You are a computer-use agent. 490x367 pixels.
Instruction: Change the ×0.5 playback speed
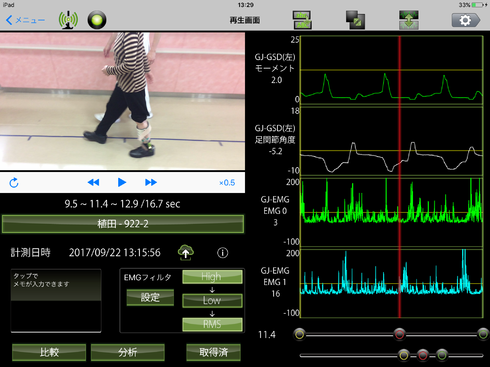(x=227, y=183)
